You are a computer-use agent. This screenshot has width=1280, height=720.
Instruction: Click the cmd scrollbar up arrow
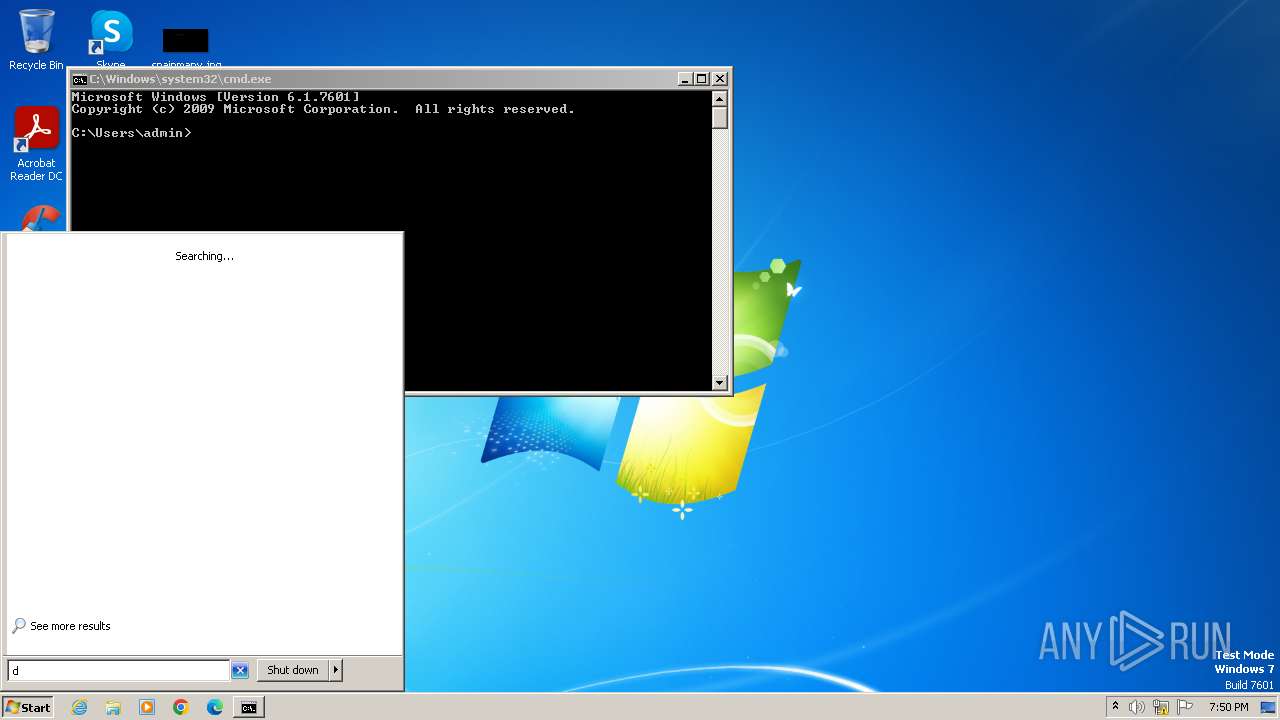(x=719, y=98)
